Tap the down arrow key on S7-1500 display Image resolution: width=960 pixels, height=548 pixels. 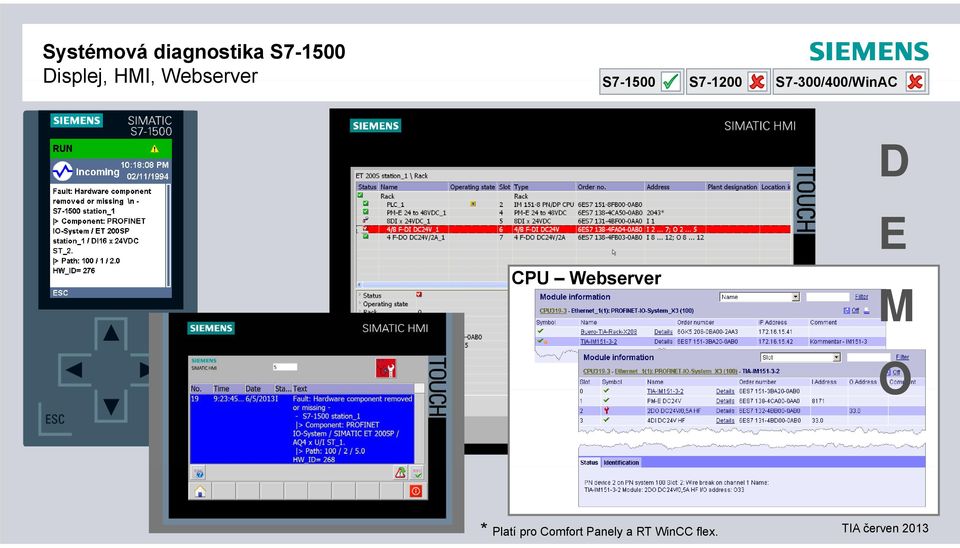pos(111,406)
